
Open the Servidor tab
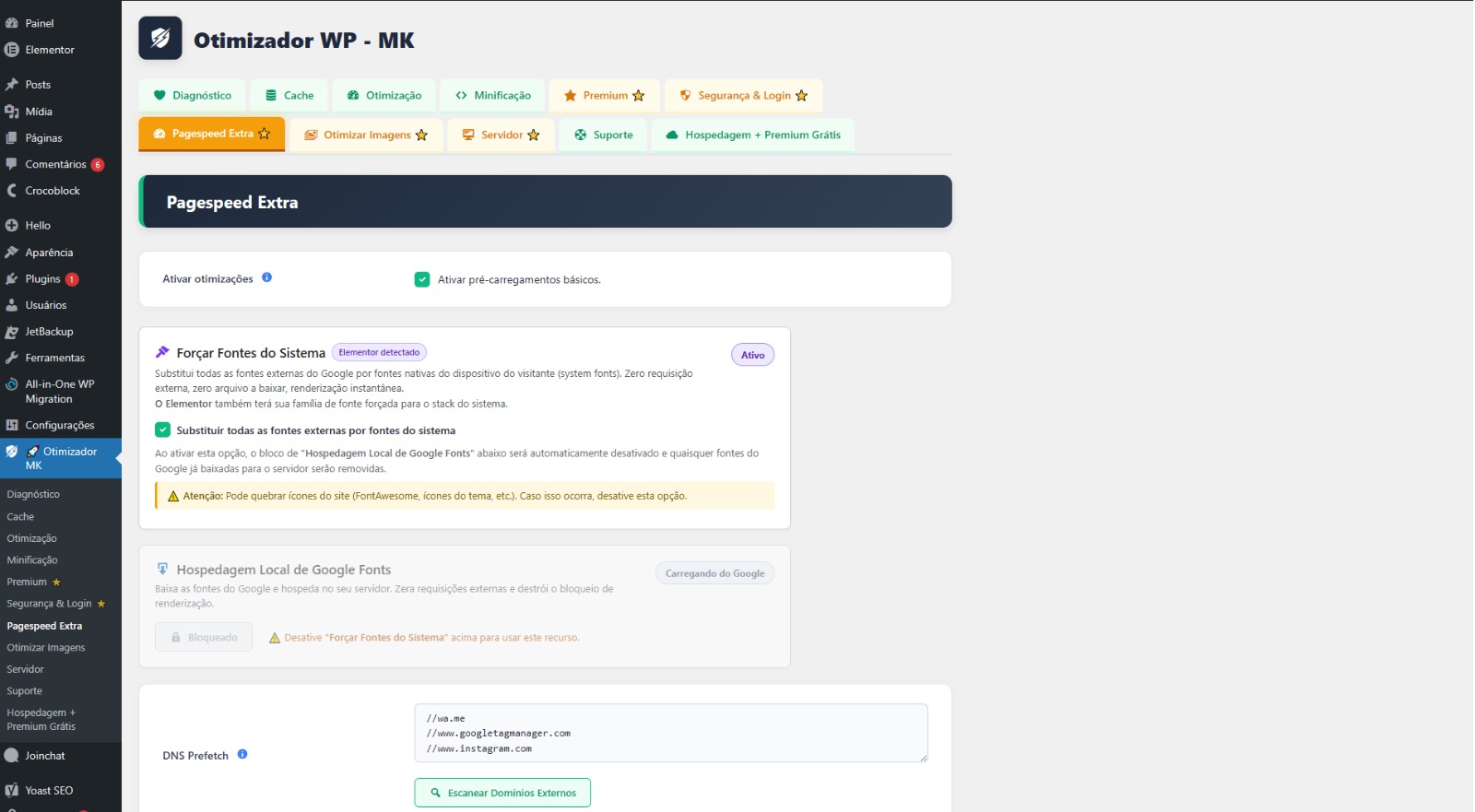point(501,135)
